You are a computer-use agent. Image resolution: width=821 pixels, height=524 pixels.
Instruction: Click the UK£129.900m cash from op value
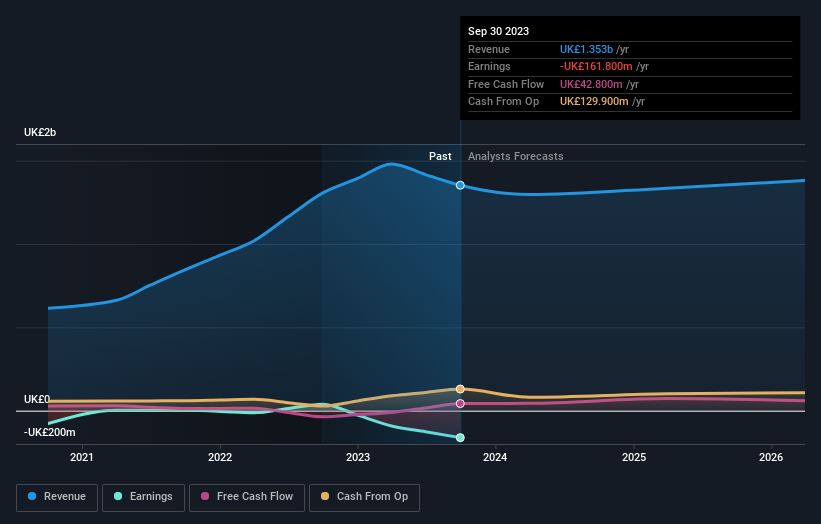point(594,102)
